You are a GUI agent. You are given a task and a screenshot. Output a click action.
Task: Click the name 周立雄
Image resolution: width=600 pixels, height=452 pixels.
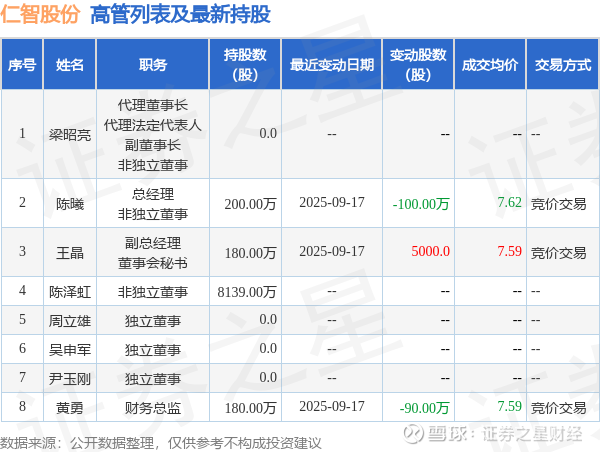(x=70, y=321)
